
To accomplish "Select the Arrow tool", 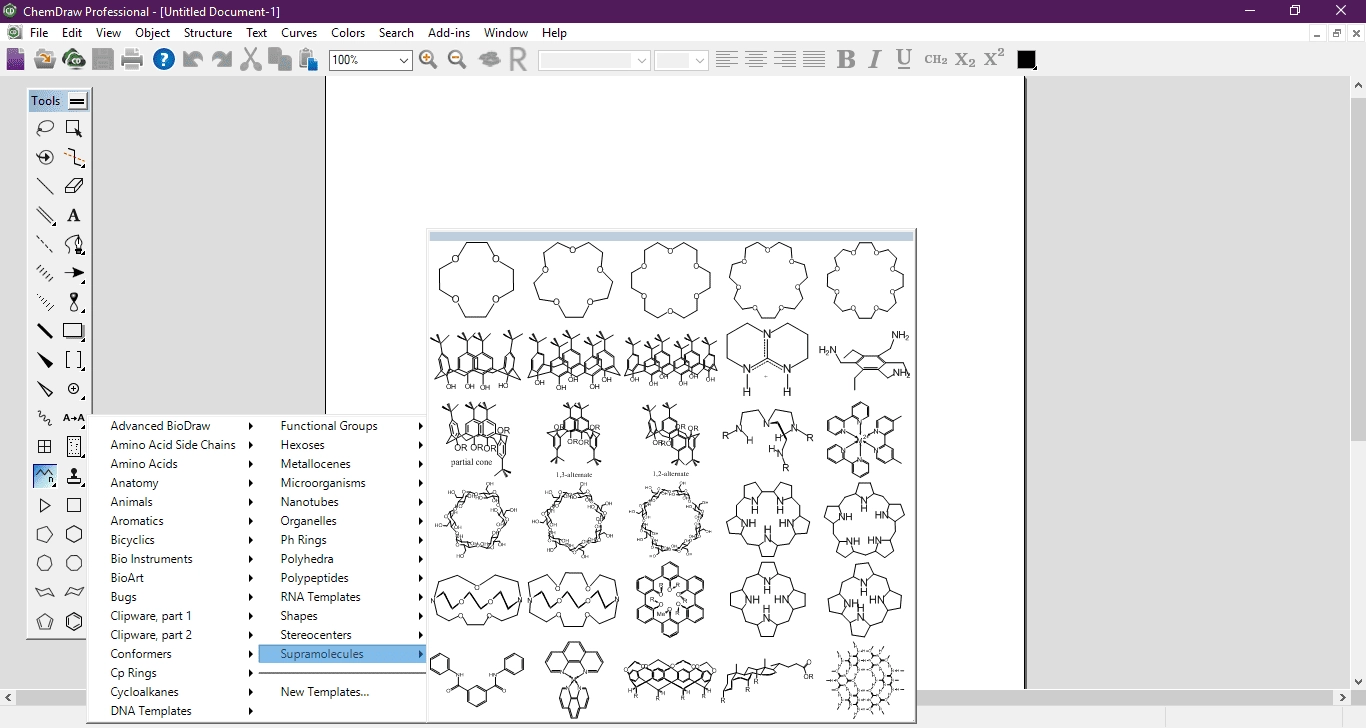I will (x=74, y=273).
